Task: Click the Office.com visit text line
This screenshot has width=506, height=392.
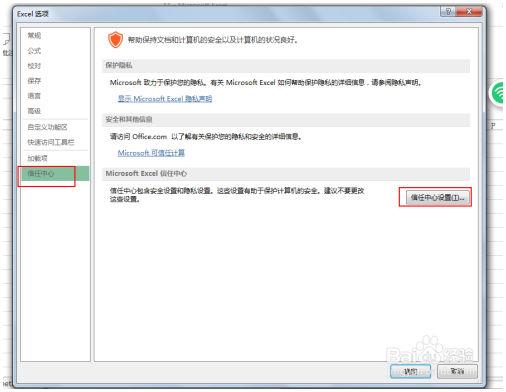Action: (x=206, y=137)
